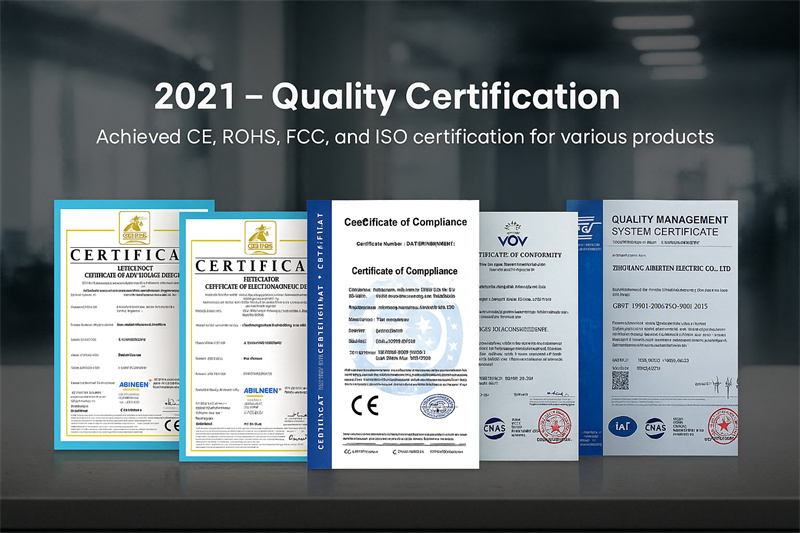This screenshot has height=533, width=800.
Task: Click the "ELECTRIC CO., LTD" company name
Action: (671, 268)
